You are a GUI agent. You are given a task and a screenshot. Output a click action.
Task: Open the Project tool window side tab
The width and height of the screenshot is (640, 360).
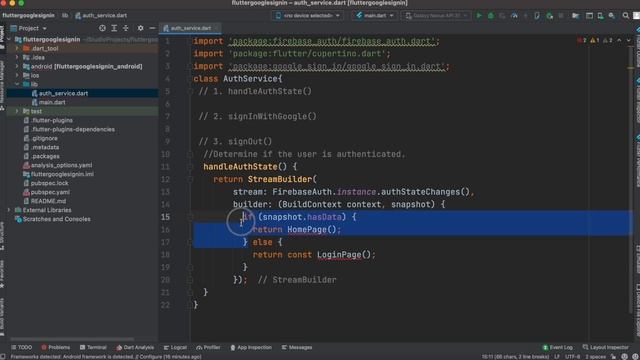point(2,38)
